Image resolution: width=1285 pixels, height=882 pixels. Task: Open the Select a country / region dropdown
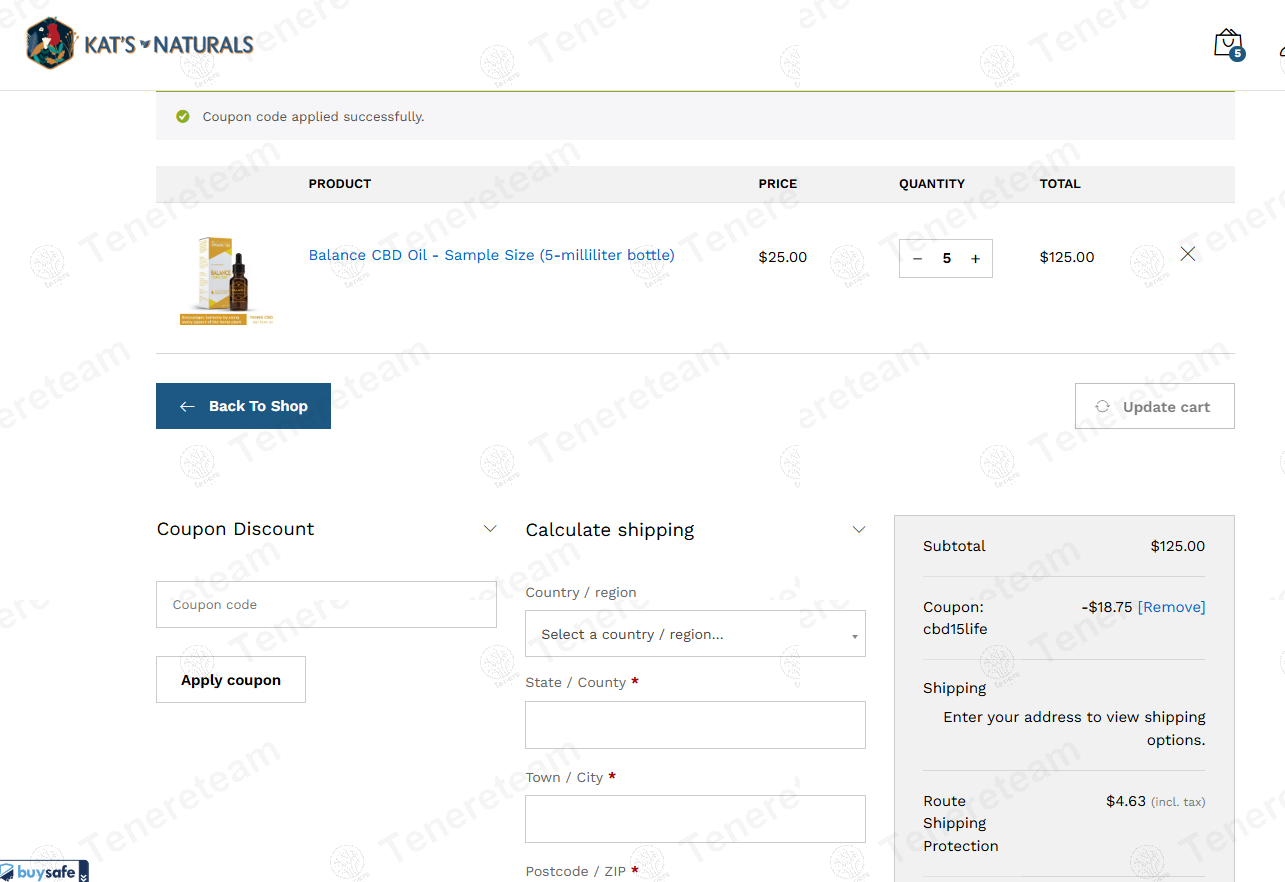click(695, 634)
